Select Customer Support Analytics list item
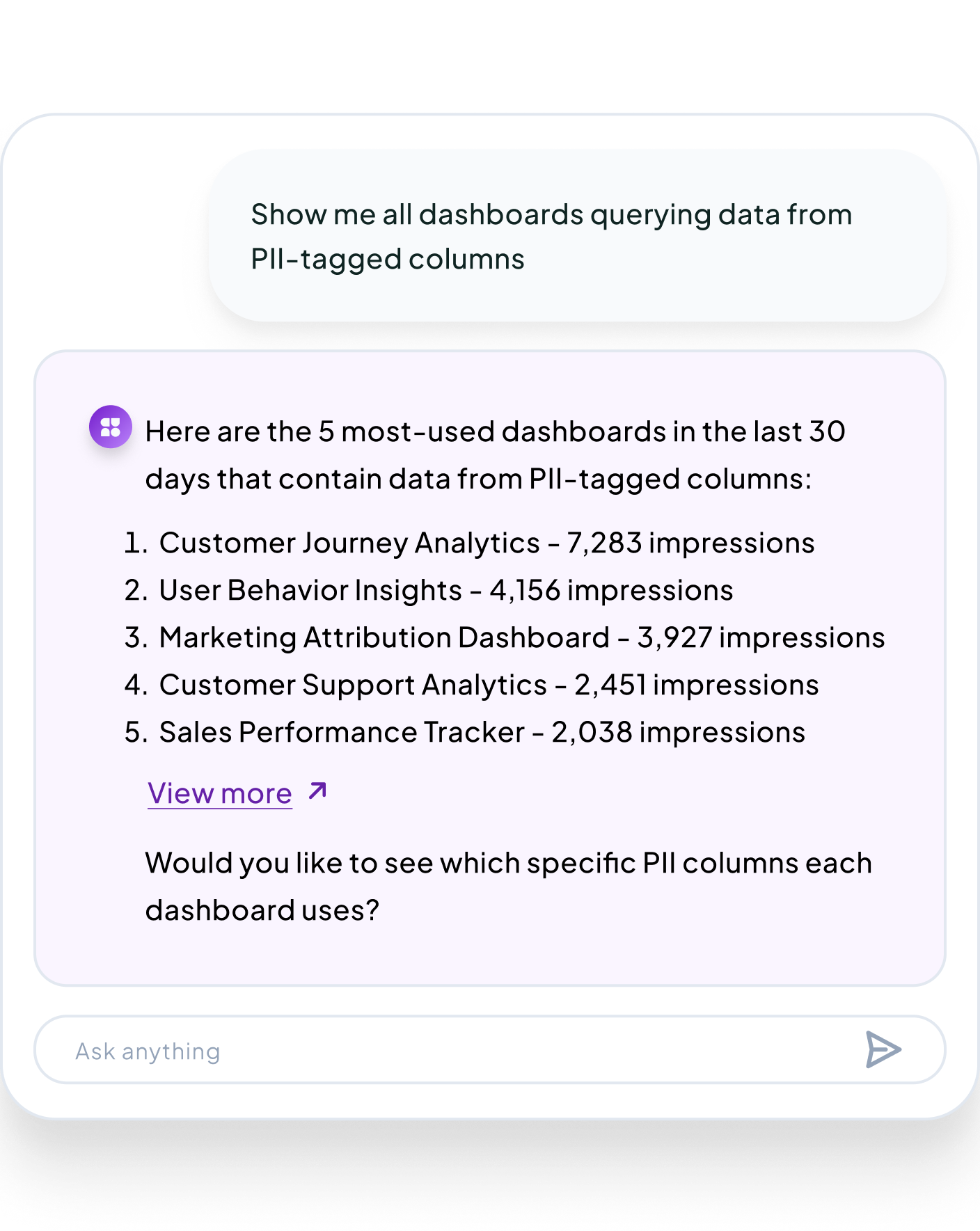Viewport: 980px width, 1231px height. (x=471, y=685)
